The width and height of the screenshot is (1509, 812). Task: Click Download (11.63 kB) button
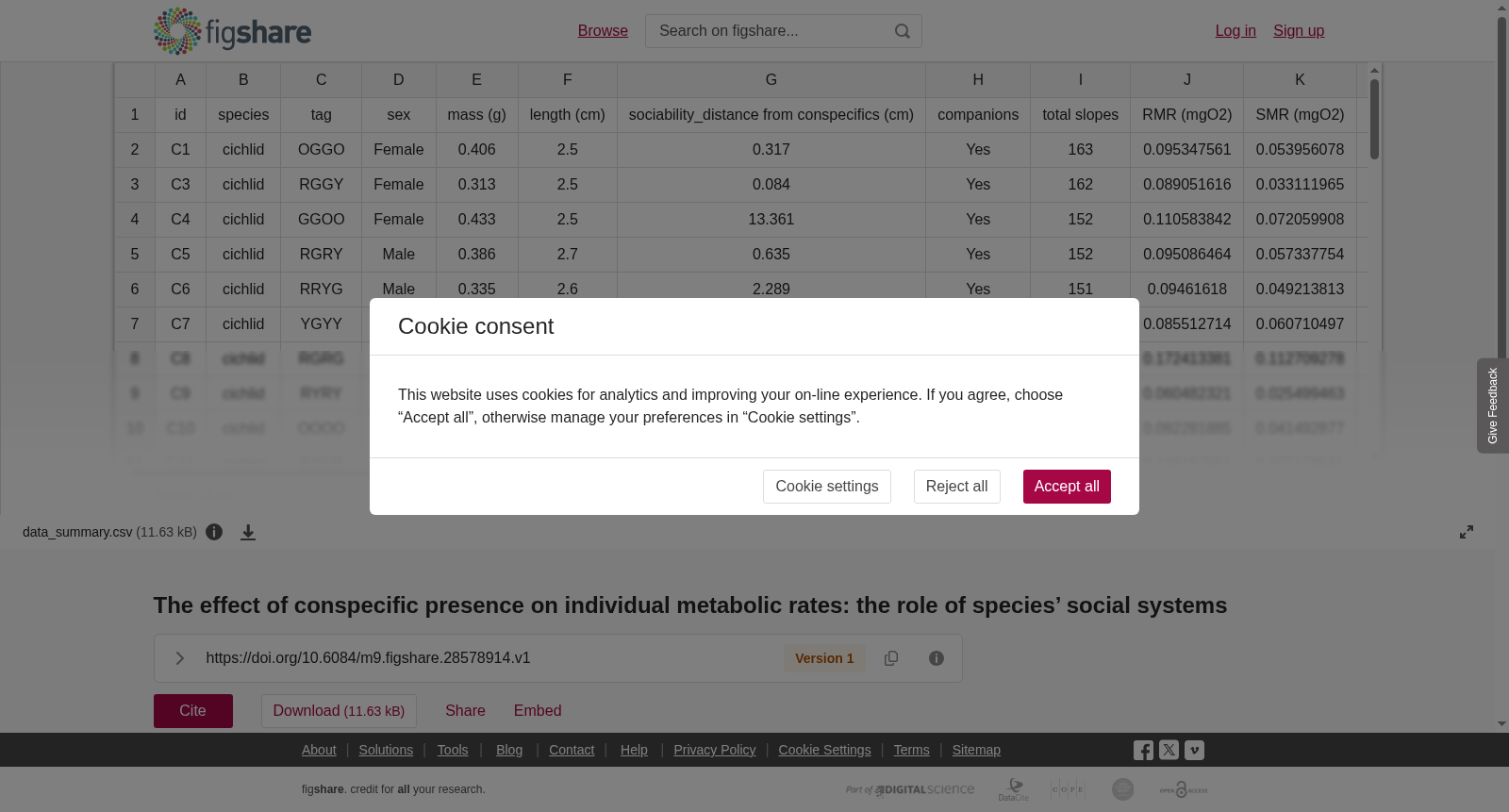(x=339, y=711)
